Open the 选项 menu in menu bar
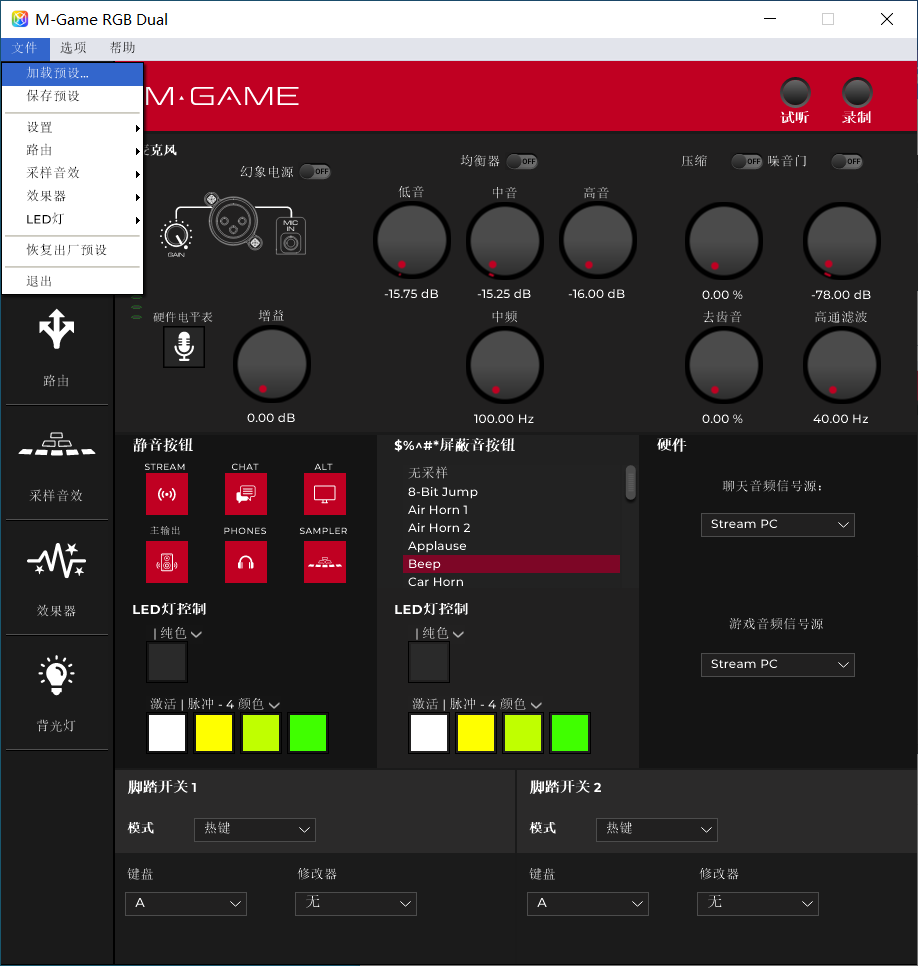The width and height of the screenshot is (918, 966). pyautogui.click(x=73, y=48)
